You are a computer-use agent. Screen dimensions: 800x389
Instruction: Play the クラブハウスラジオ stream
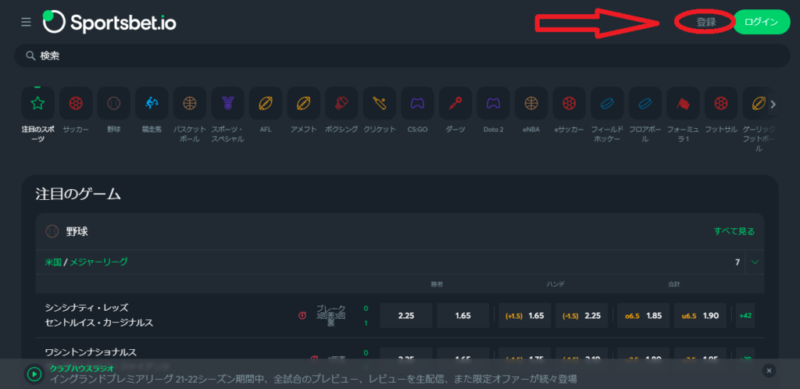tap(34, 374)
